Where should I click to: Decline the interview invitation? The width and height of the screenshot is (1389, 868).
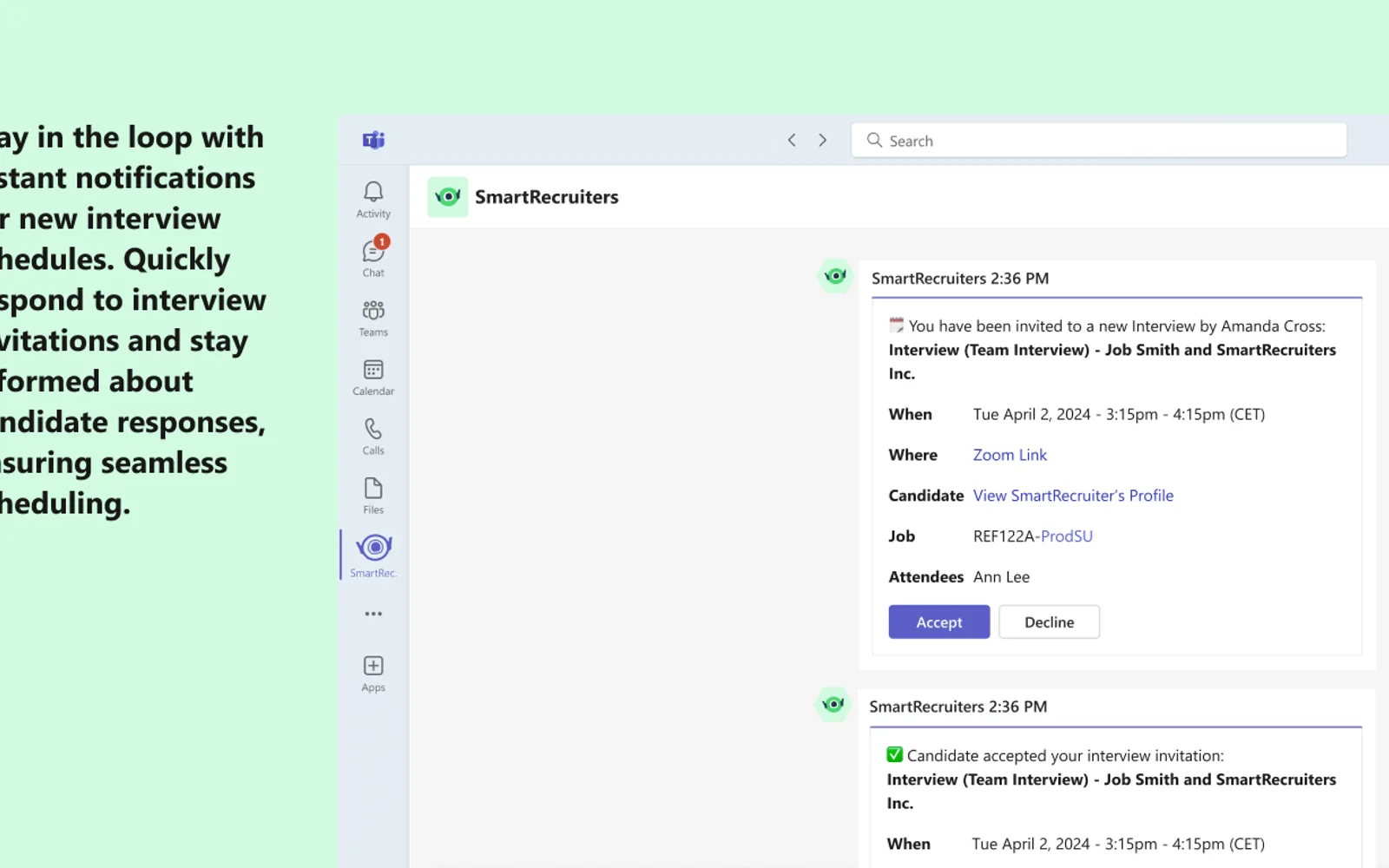(1049, 621)
